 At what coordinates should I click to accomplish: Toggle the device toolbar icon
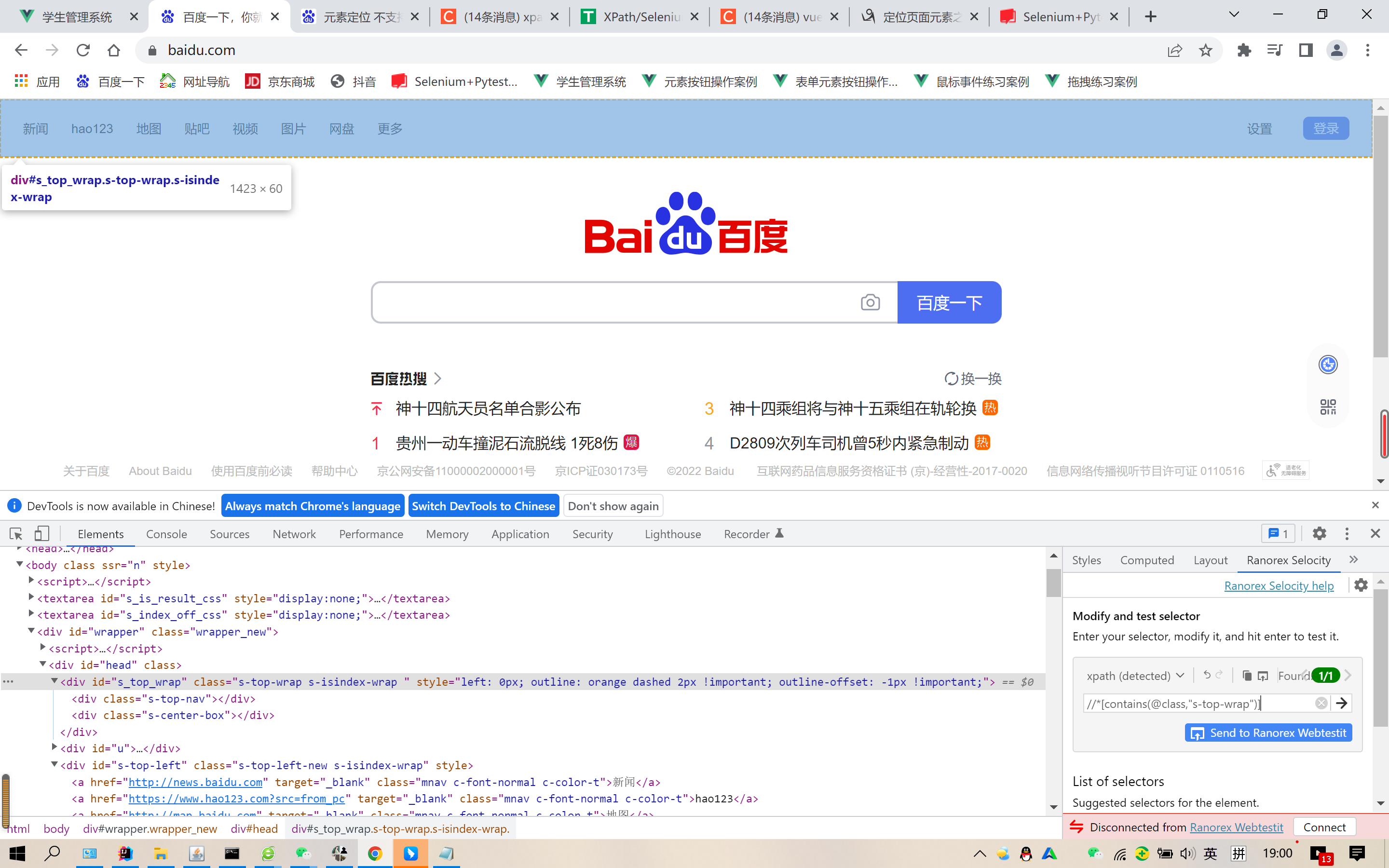click(x=41, y=534)
